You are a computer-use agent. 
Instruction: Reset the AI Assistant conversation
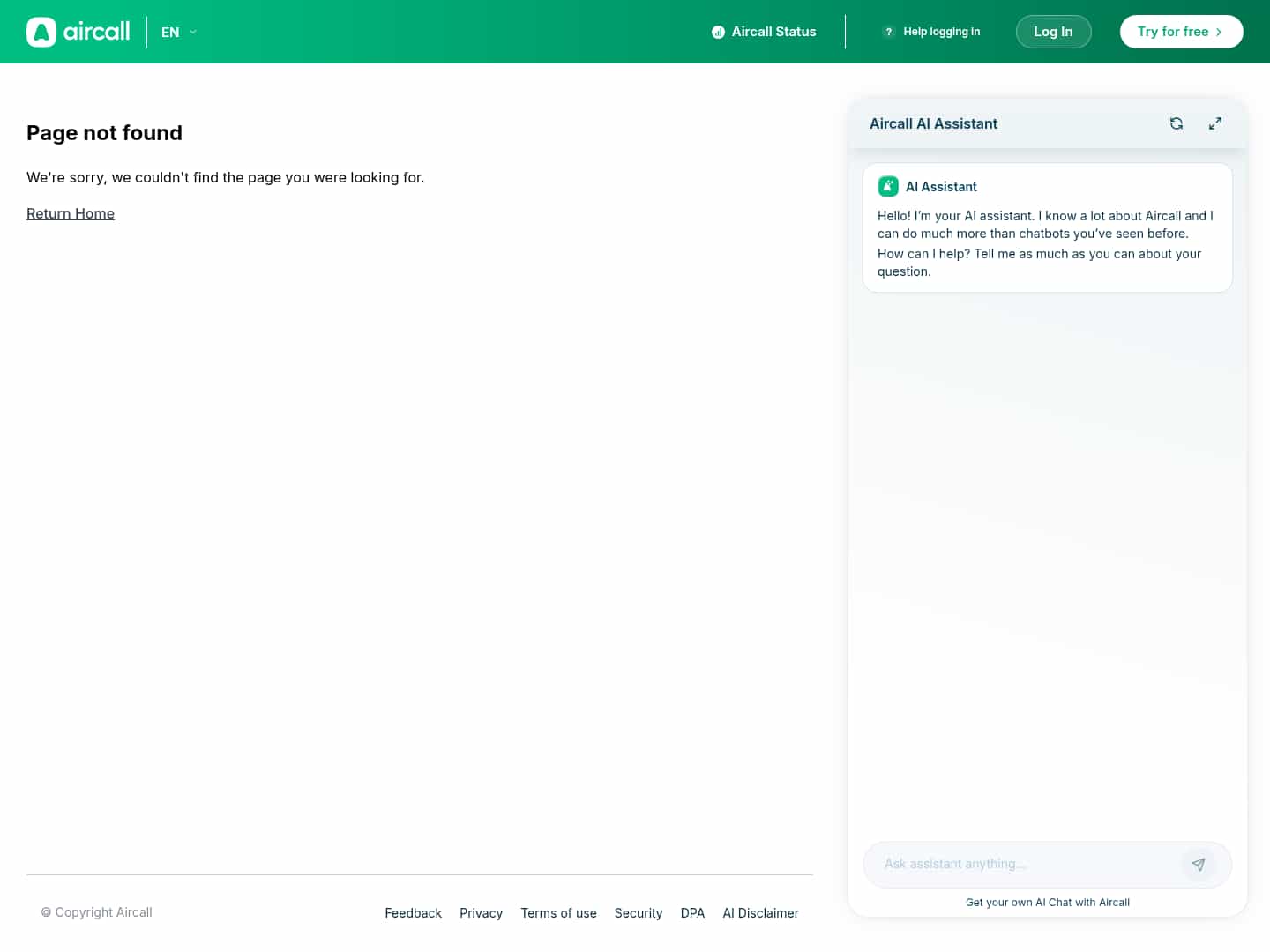coord(1177,123)
